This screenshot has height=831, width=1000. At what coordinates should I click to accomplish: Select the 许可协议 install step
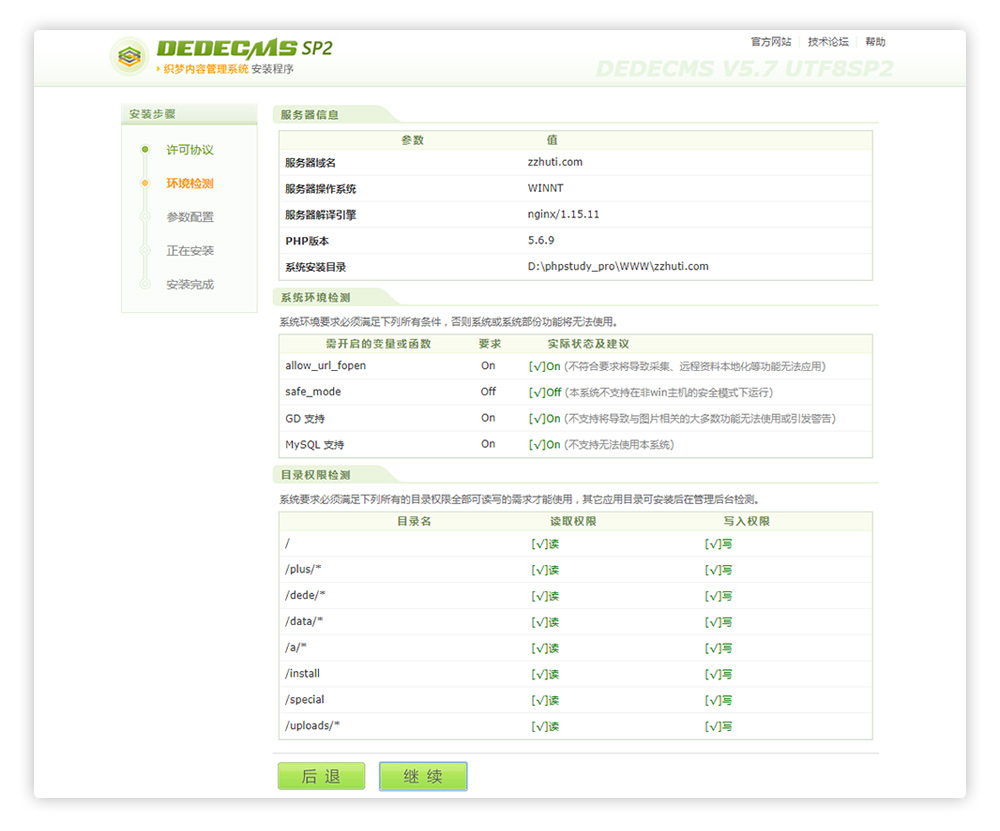[190, 150]
